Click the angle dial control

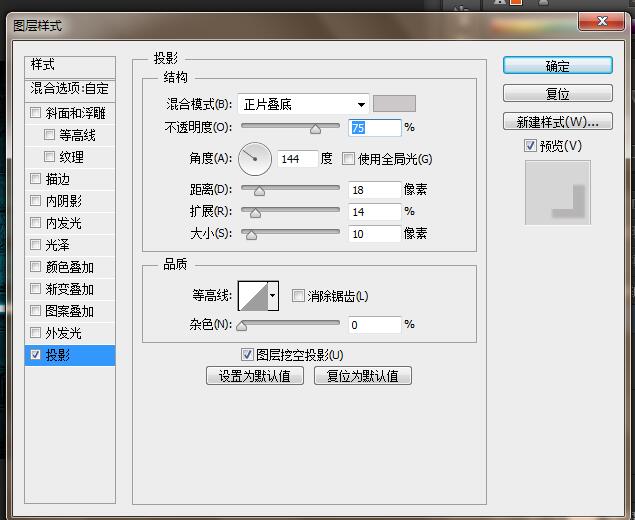pyautogui.click(x=255, y=159)
